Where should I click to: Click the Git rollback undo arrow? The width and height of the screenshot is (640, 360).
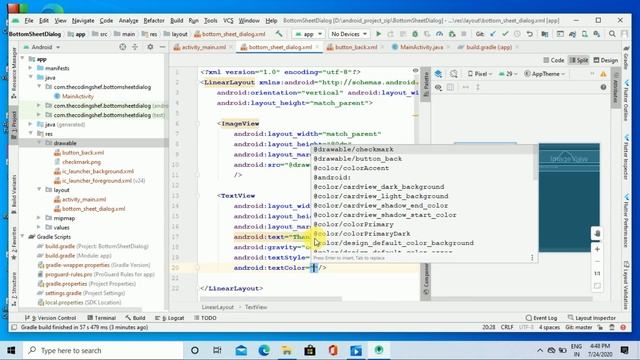tap(530, 34)
